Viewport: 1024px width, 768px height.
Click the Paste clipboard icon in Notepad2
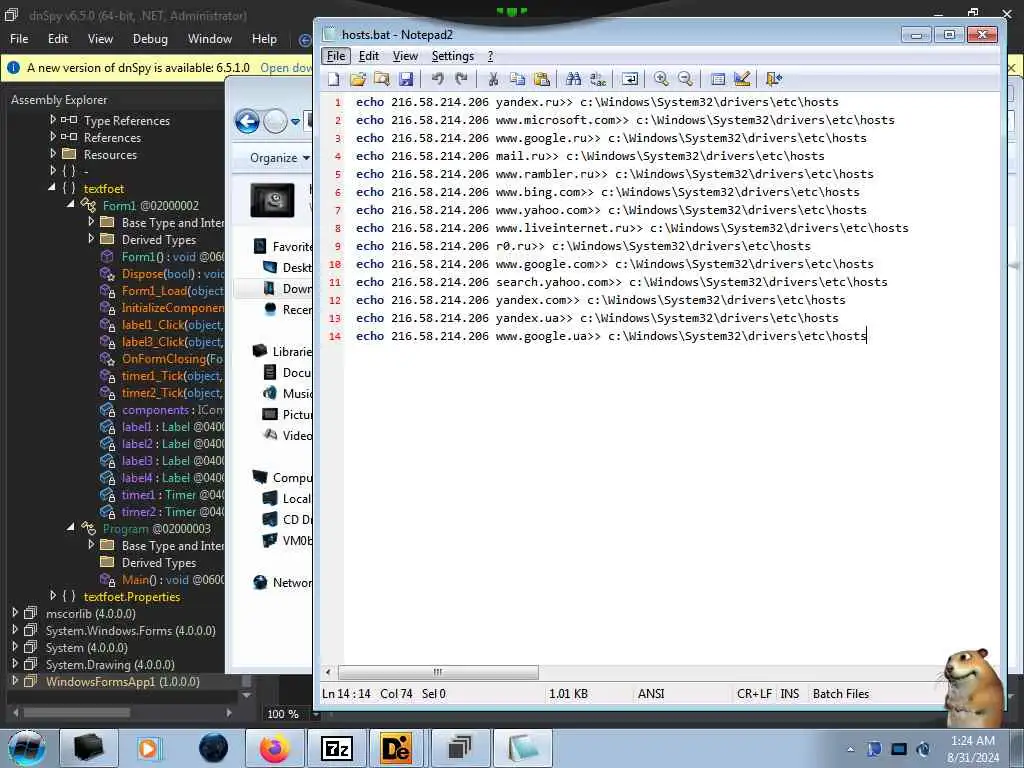click(541, 79)
